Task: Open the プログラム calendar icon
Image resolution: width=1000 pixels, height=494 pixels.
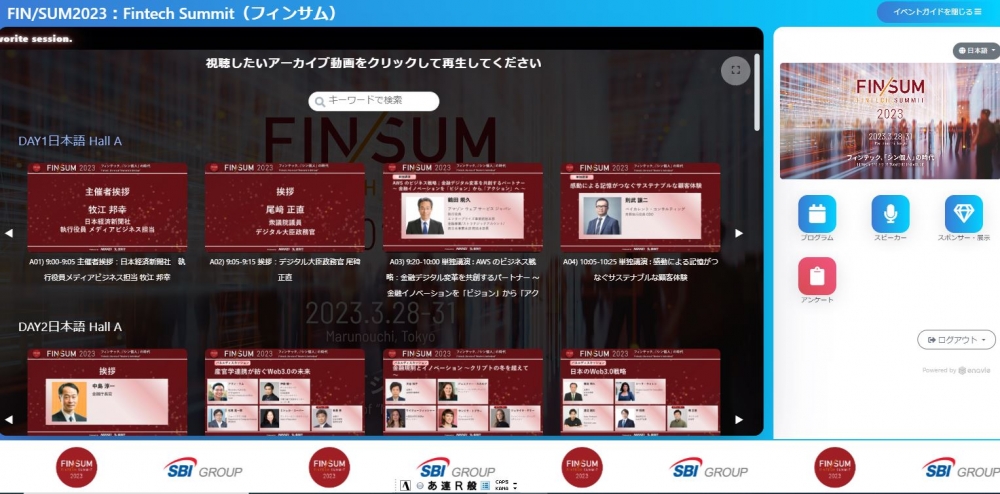Action: [x=817, y=214]
